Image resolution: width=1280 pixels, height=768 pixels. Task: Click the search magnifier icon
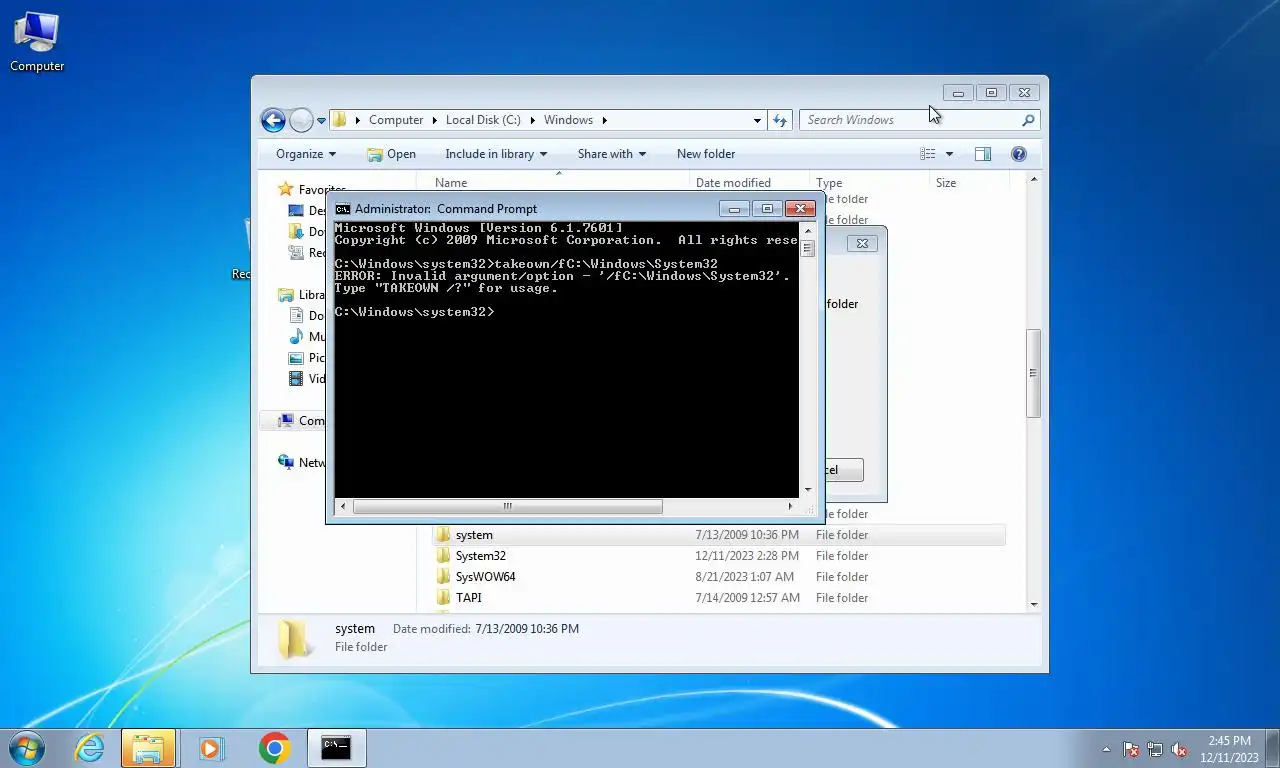(x=1028, y=120)
